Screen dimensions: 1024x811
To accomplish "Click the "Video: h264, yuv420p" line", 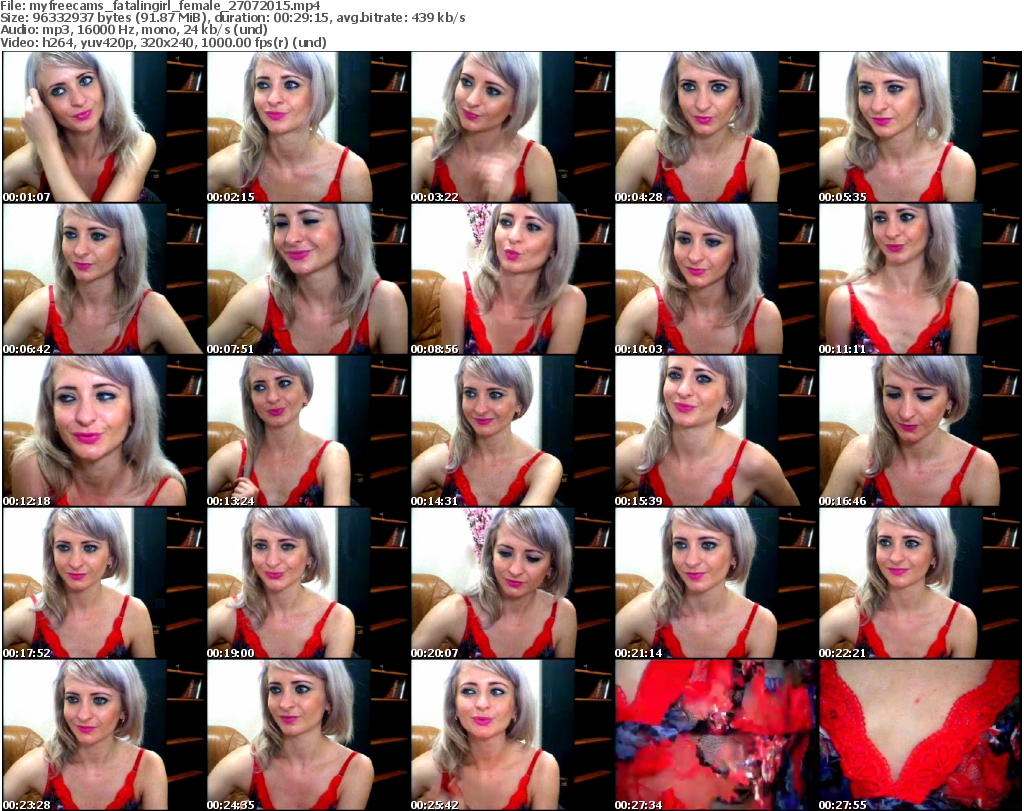I will click(x=163, y=42).
